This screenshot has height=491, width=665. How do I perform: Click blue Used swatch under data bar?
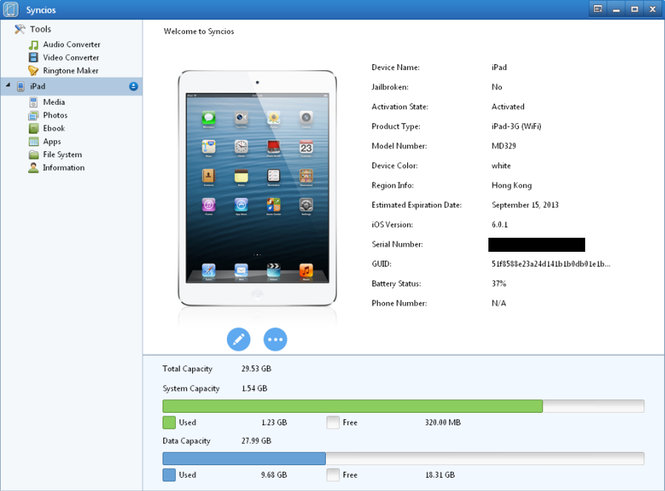(169, 475)
